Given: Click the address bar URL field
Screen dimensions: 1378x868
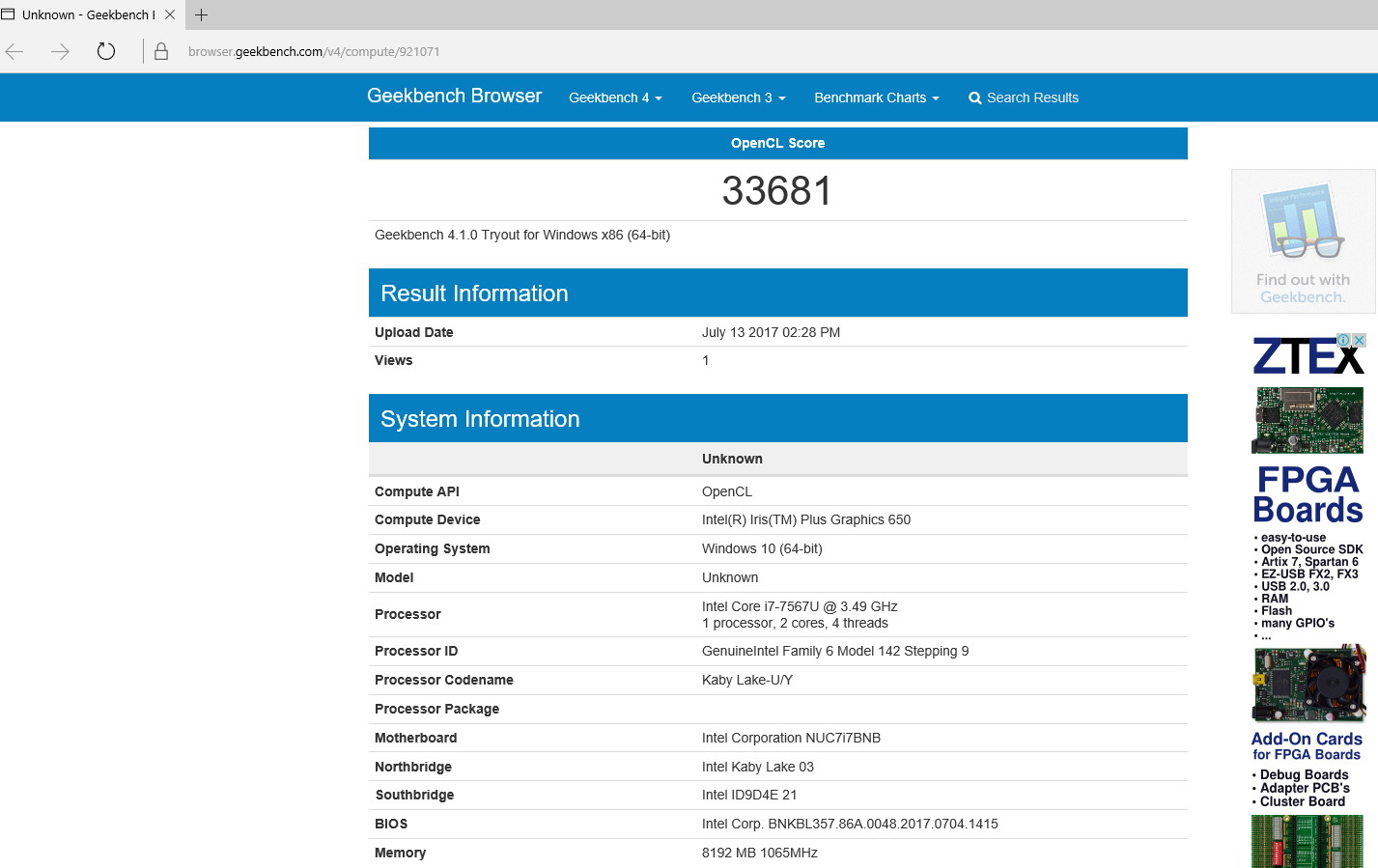Looking at the screenshot, I should (314, 51).
